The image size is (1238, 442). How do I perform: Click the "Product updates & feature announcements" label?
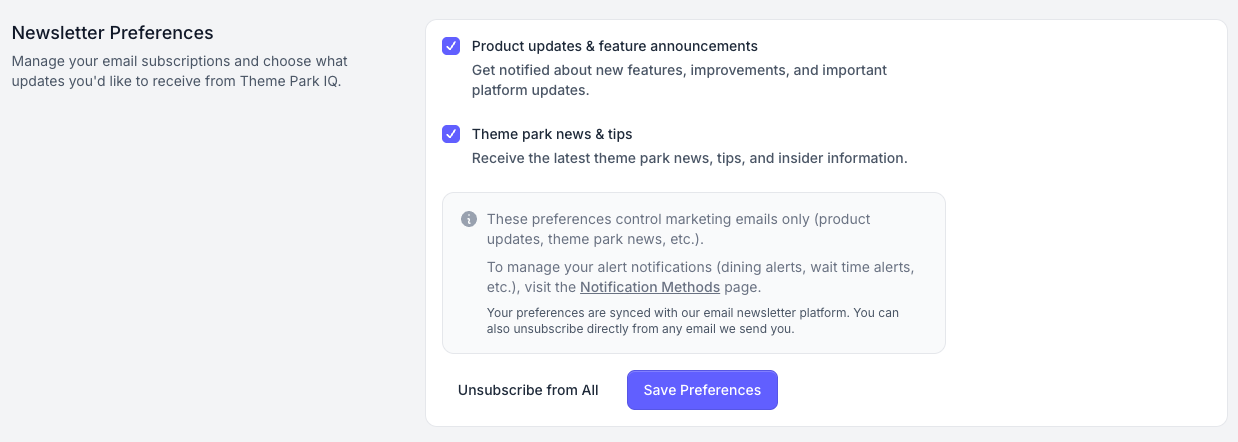614,46
